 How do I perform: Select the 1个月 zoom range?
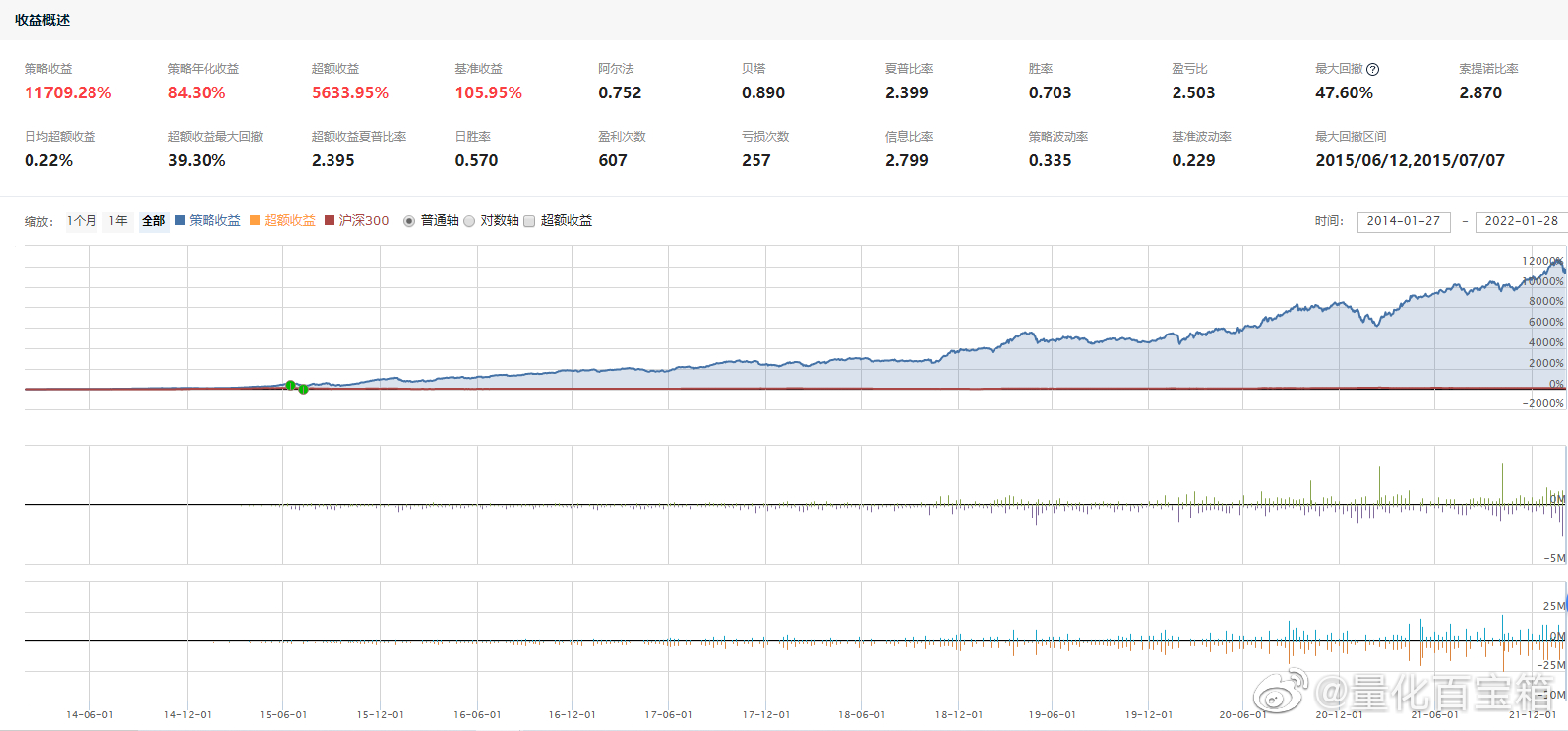pos(82,221)
